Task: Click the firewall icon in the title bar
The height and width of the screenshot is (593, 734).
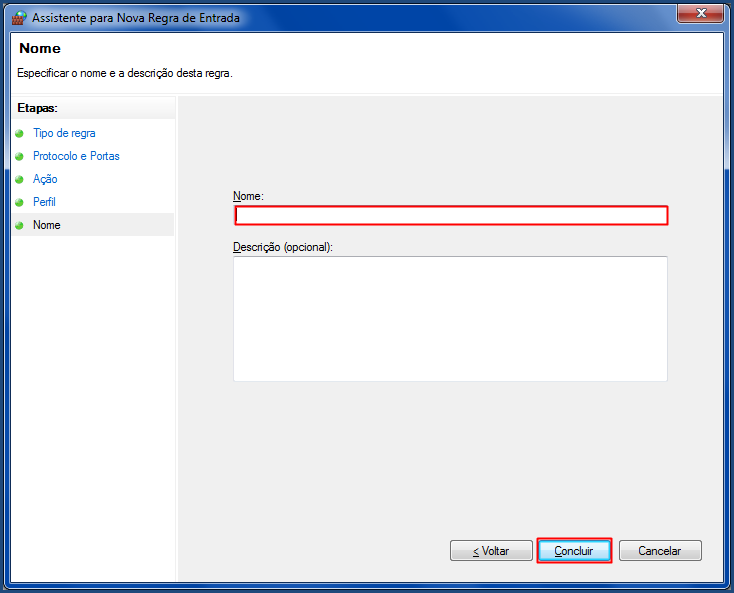Action: (19, 18)
